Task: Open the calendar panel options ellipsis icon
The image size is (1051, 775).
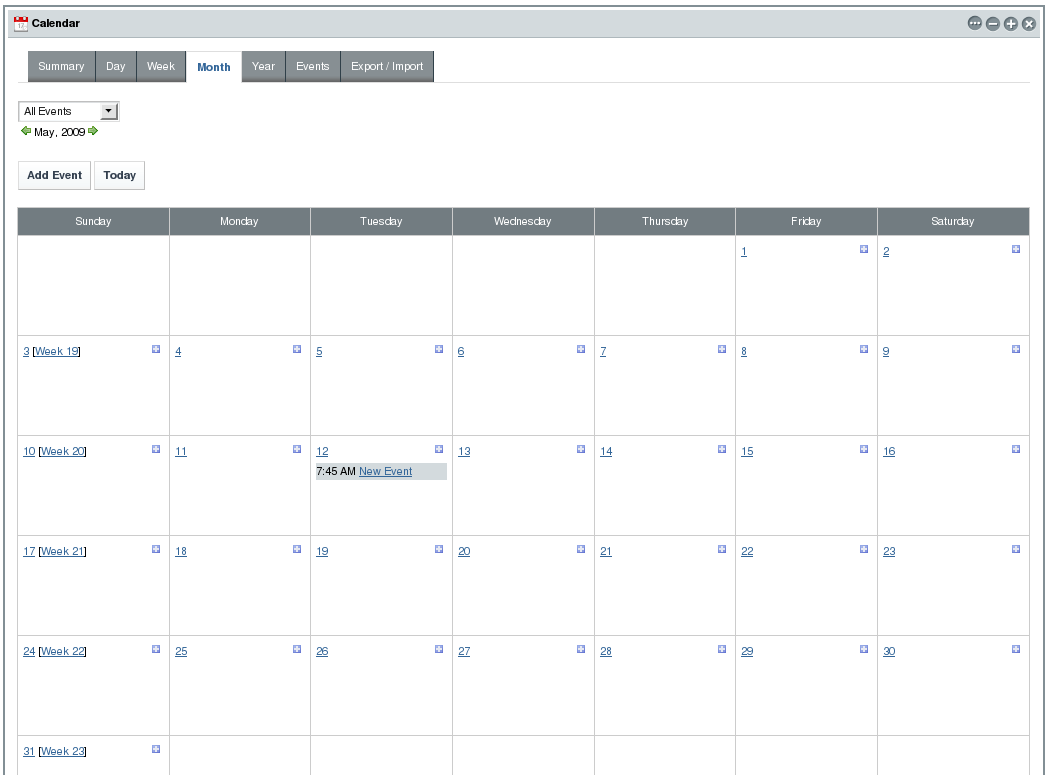Action: click(x=974, y=23)
